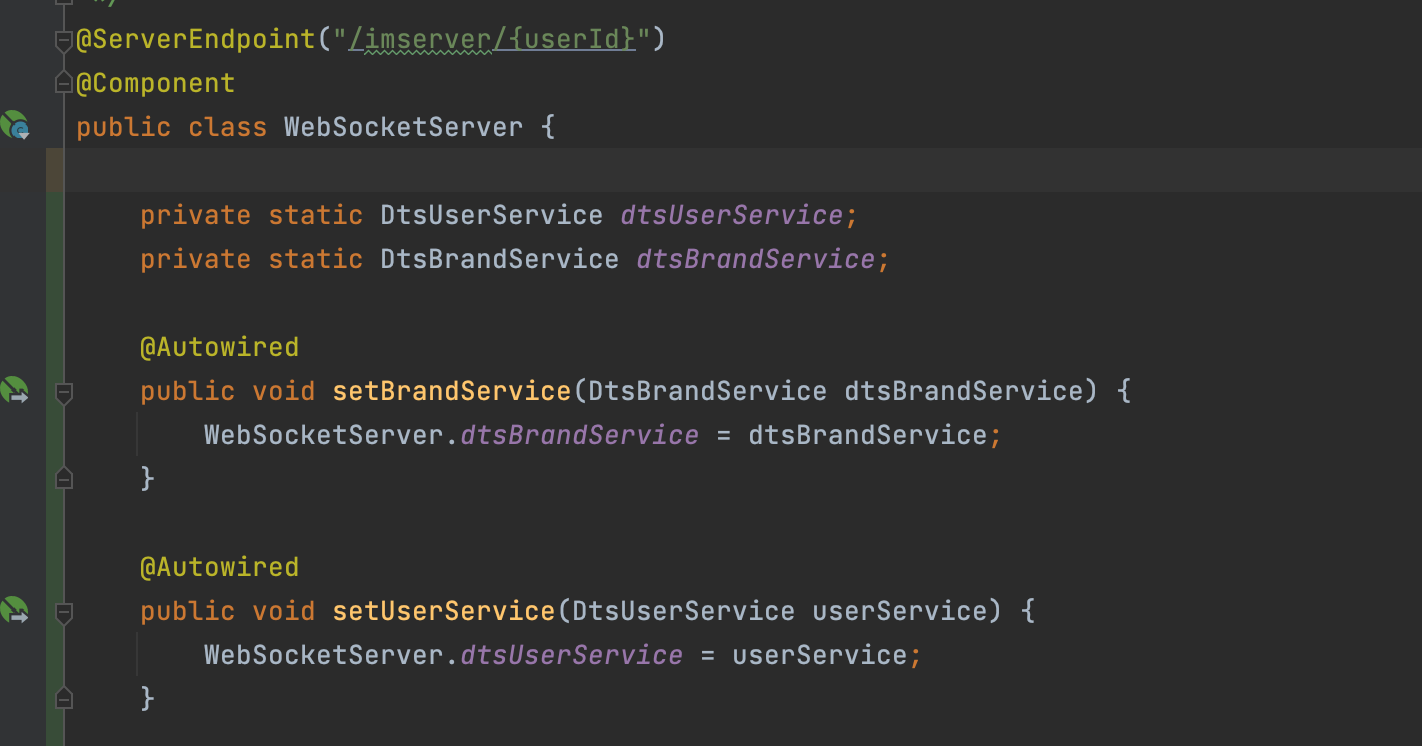Viewport: 1422px width, 746px height.
Task: Click the @ServerEndpoint annotation
Action: pos(196,39)
